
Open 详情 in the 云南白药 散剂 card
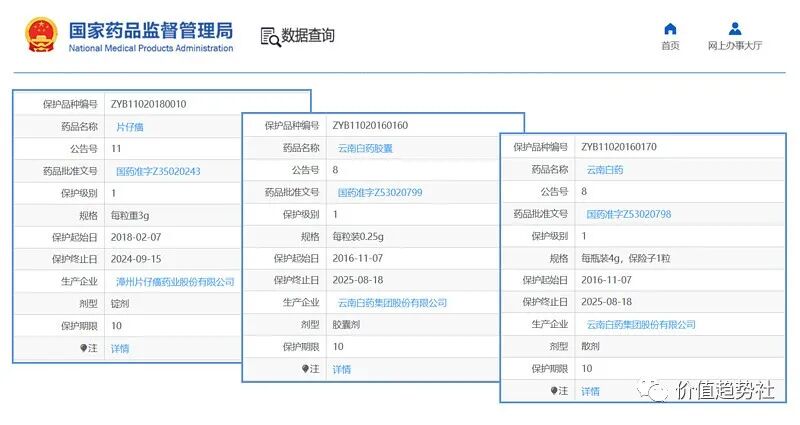(590, 391)
